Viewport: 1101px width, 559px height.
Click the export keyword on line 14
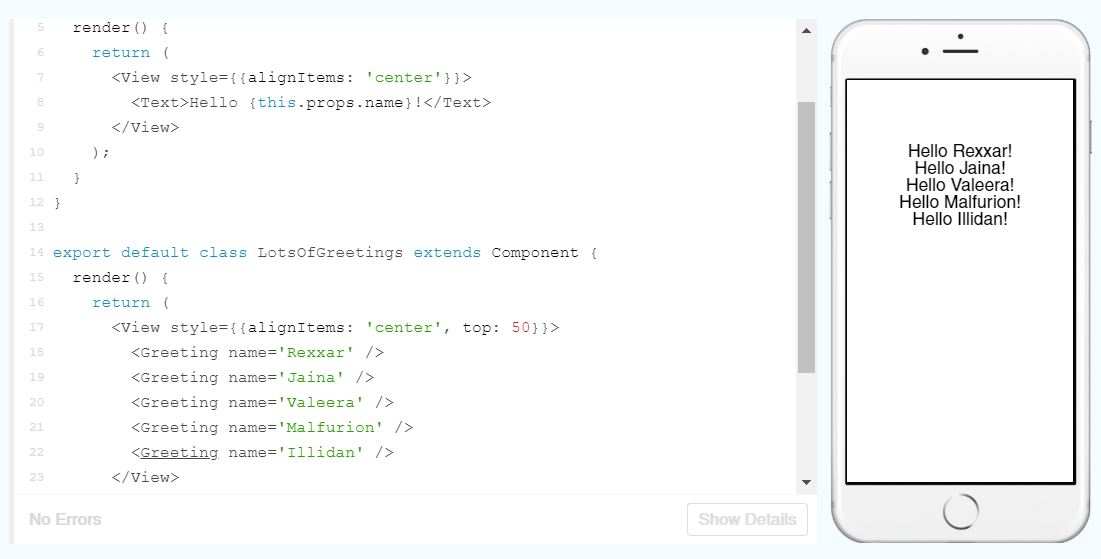coord(82,253)
